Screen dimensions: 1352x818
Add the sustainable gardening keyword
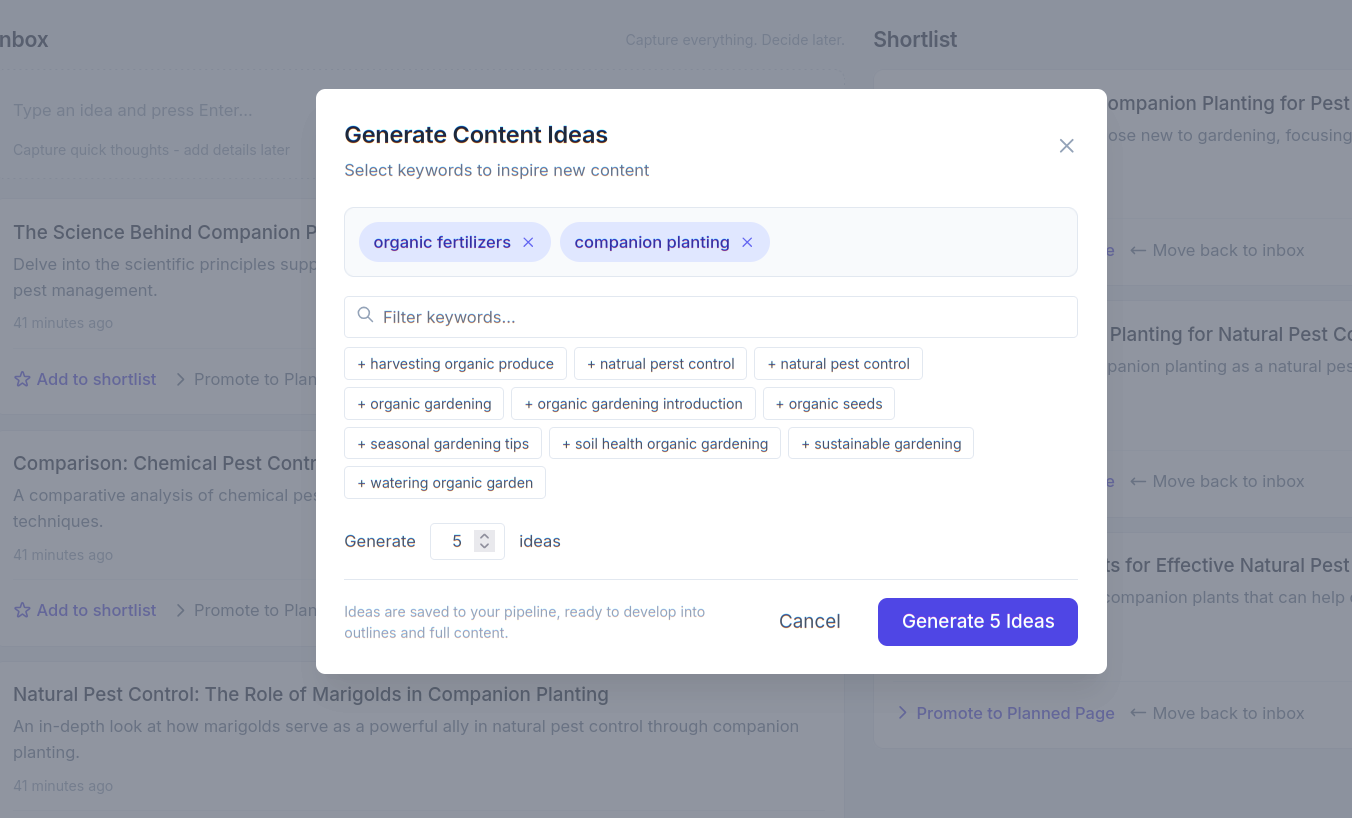click(x=880, y=442)
